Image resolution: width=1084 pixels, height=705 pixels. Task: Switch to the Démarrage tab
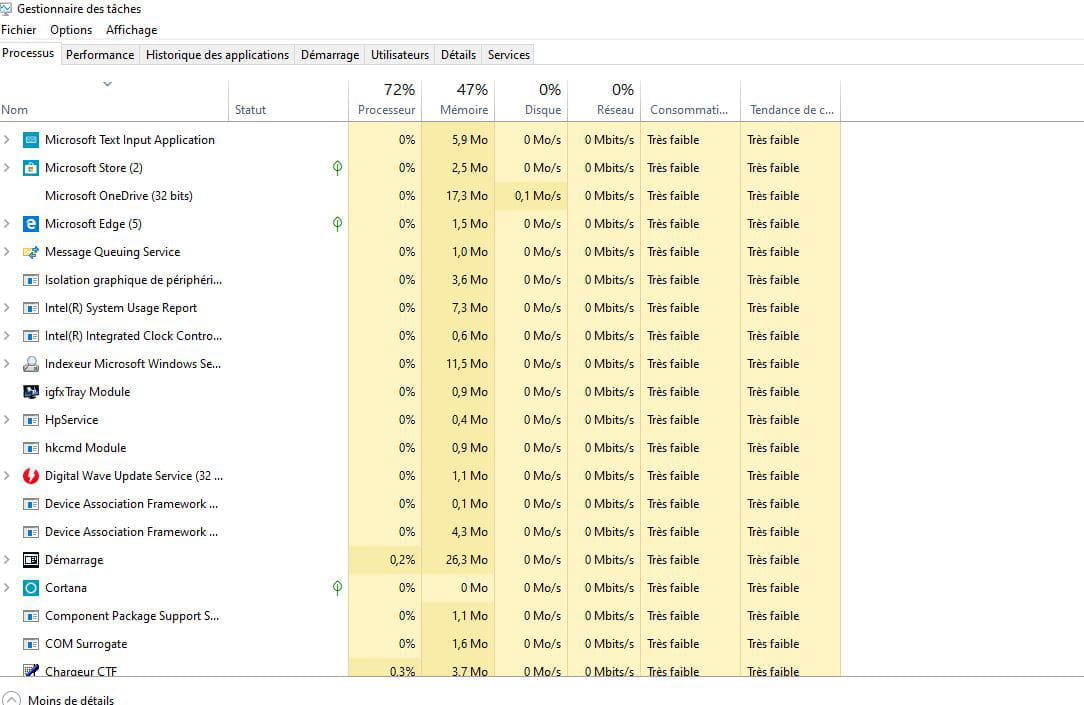tap(330, 55)
